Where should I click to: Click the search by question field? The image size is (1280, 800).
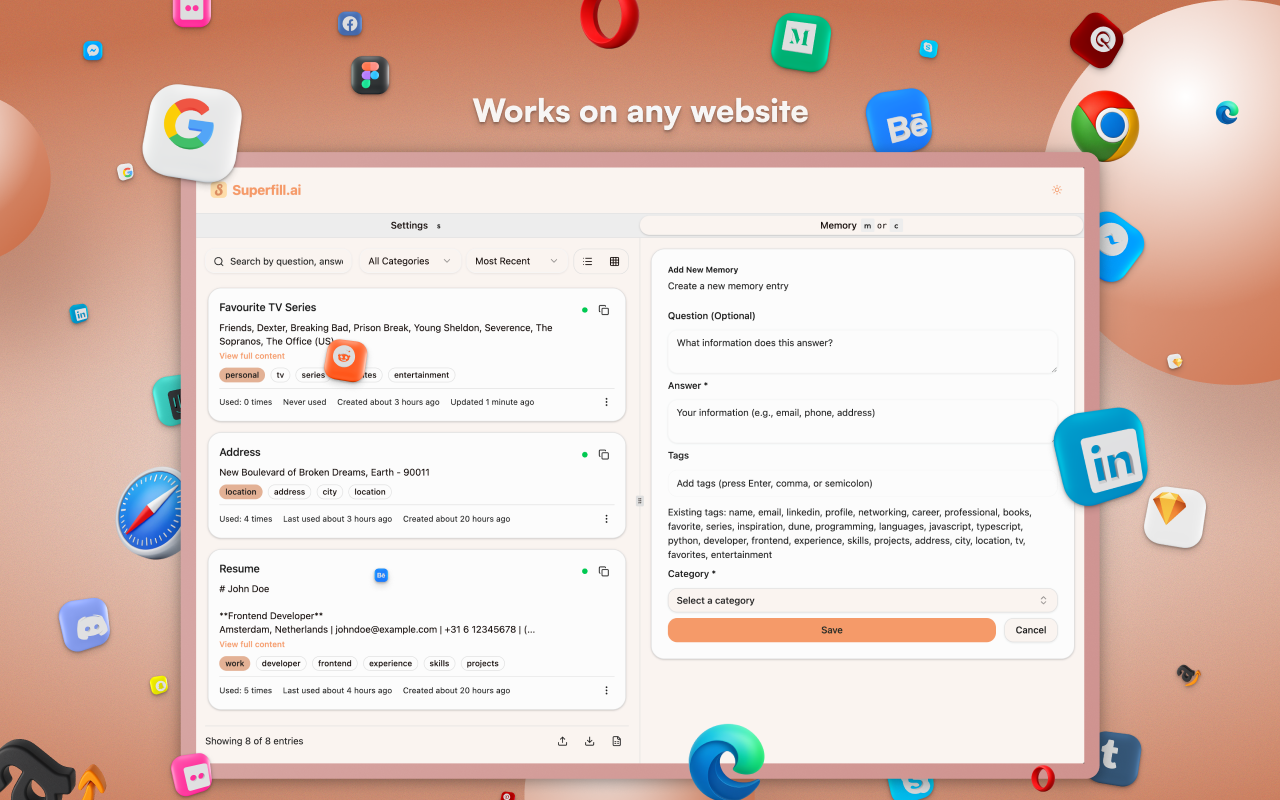pyautogui.click(x=279, y=261)
